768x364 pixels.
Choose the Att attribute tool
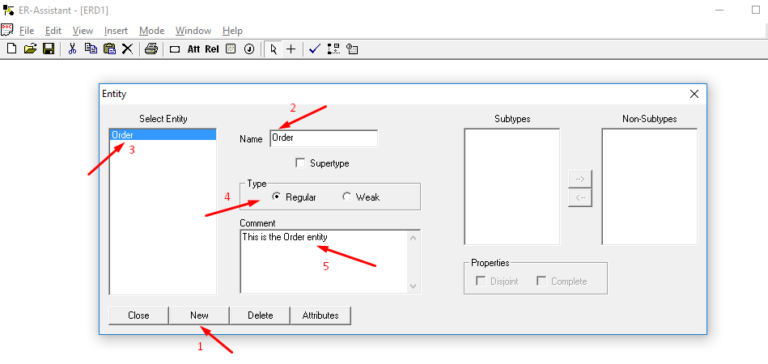[193, 49]
